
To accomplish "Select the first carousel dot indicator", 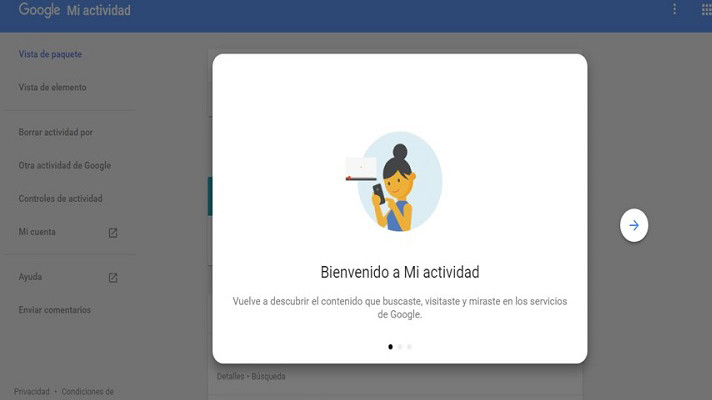I will (390, 347).
